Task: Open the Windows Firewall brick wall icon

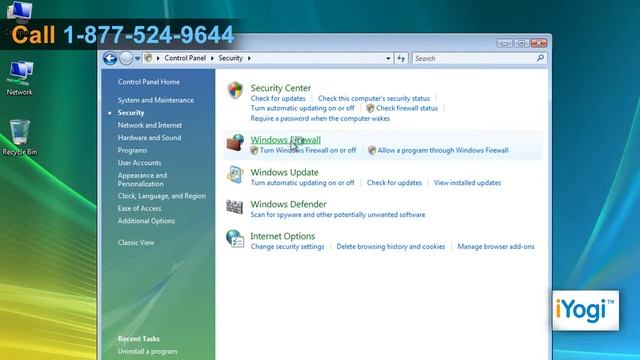Action: tap(235, 142)
